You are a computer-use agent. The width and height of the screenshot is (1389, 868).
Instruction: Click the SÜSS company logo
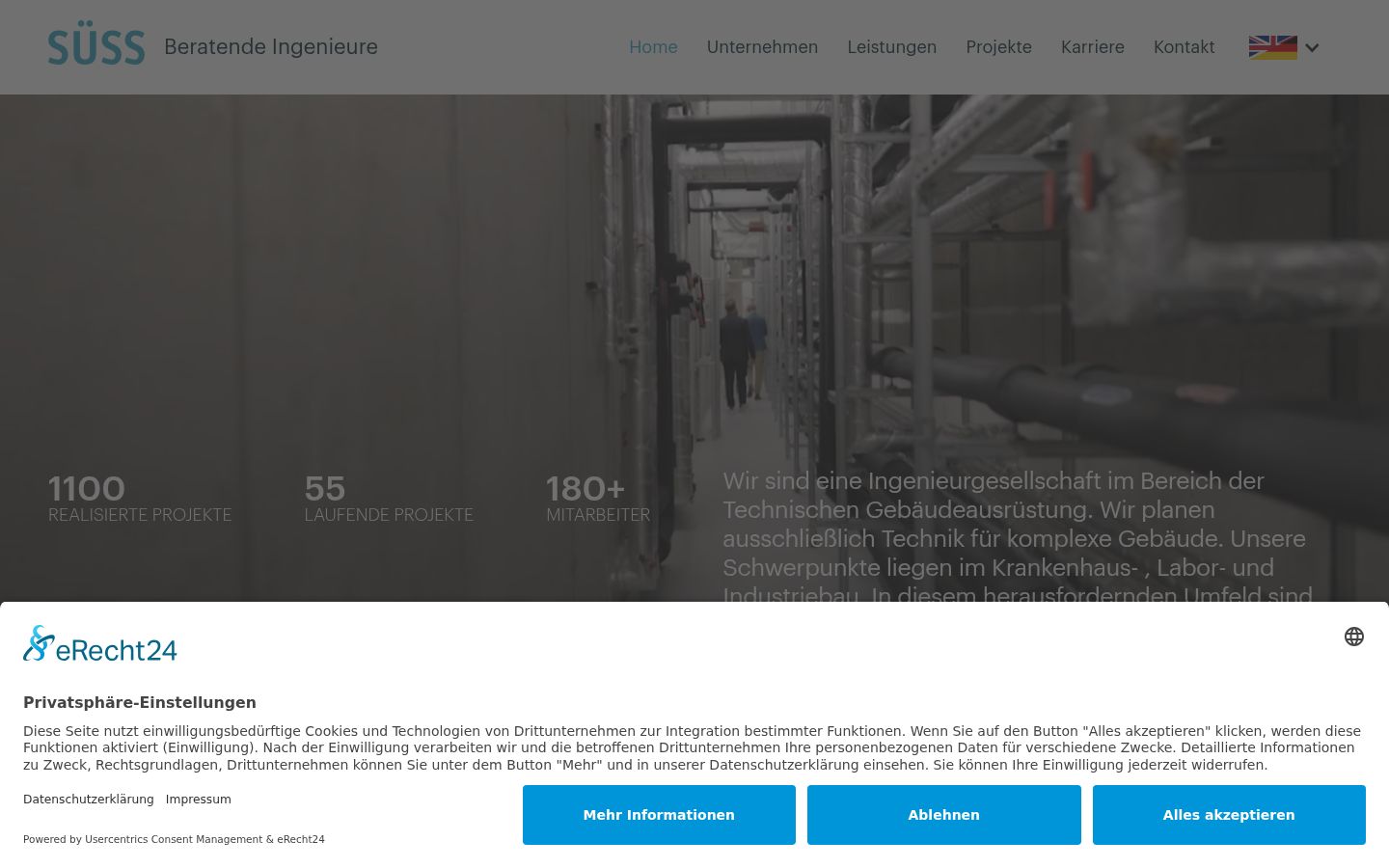pyautogui.click(x=96, y=44)
